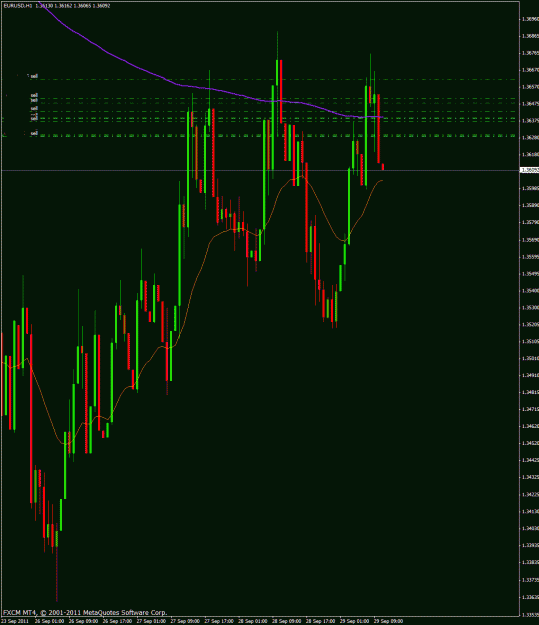Click the 27 Sep 09:00 time label
The image size is (539, 625).
(x=185, y=621)
